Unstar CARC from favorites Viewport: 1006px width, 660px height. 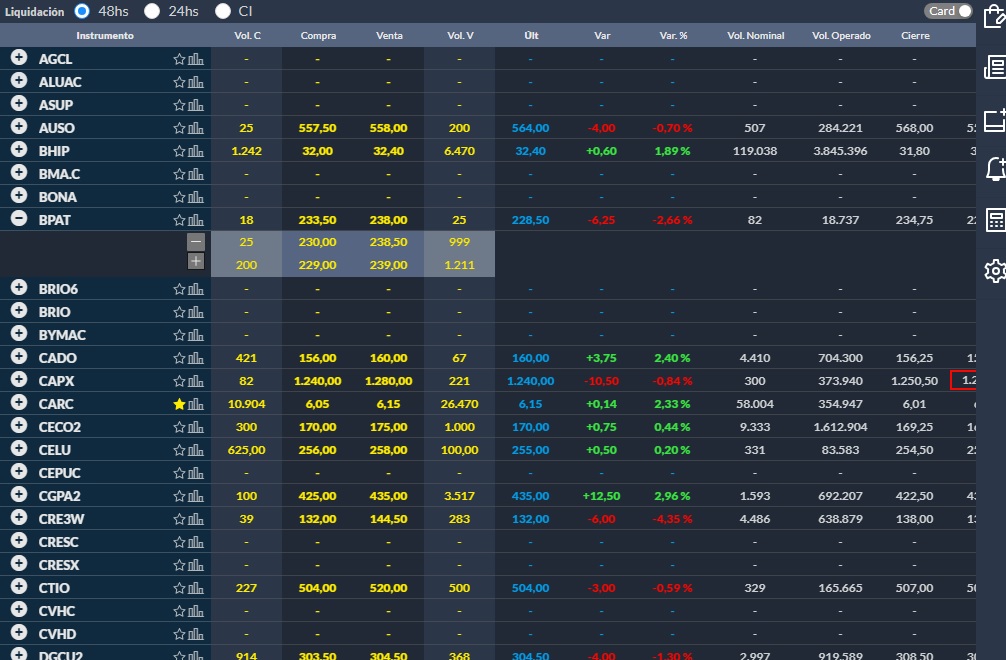[179, 404]
